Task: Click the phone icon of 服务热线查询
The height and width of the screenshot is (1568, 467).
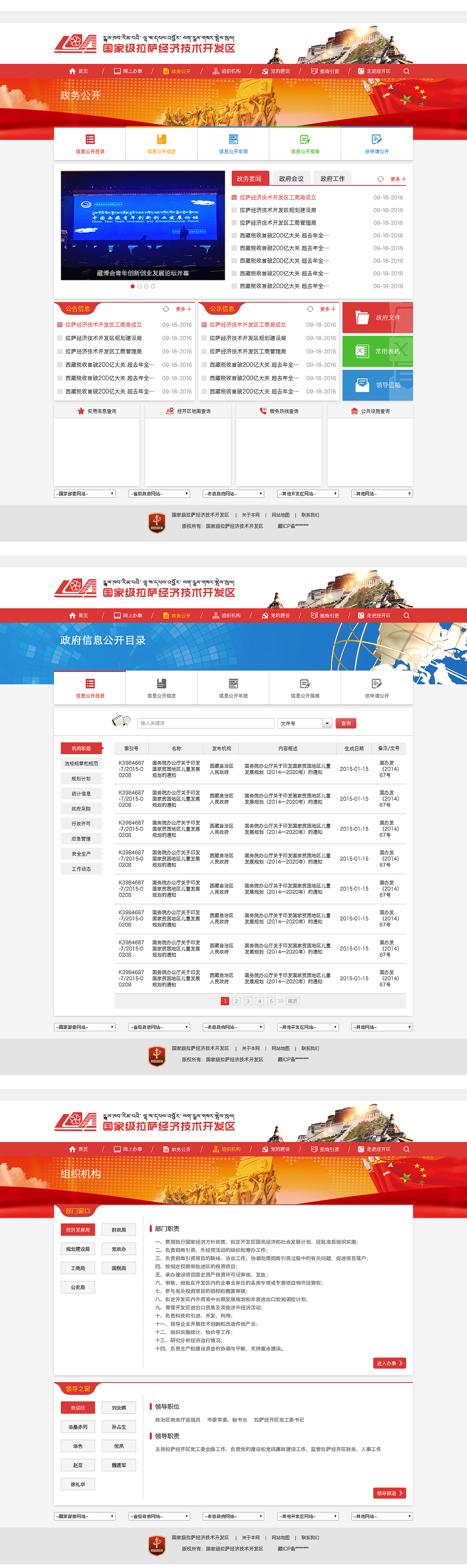Action: click(x=263, y=411)
